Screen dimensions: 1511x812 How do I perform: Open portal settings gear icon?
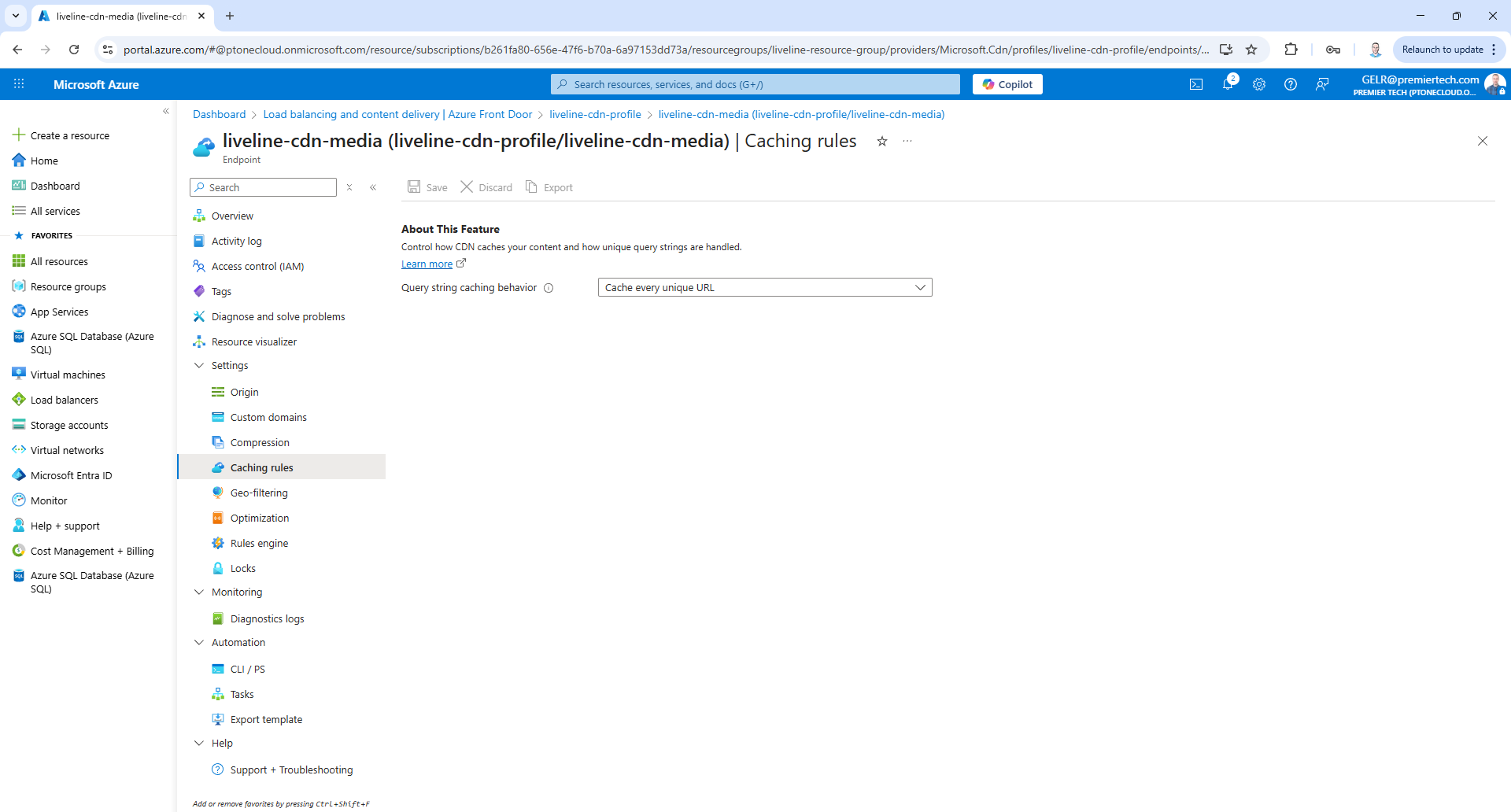pos(1259,84)
